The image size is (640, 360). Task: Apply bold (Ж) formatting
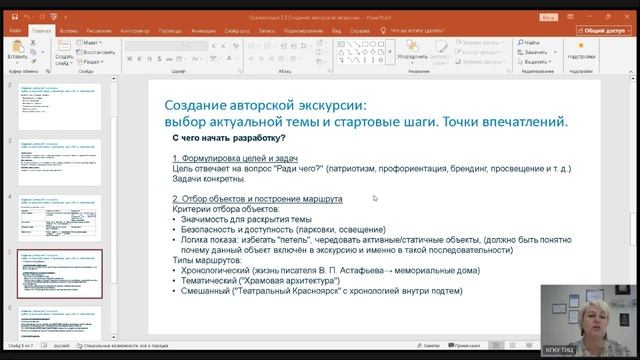point(129,59)
